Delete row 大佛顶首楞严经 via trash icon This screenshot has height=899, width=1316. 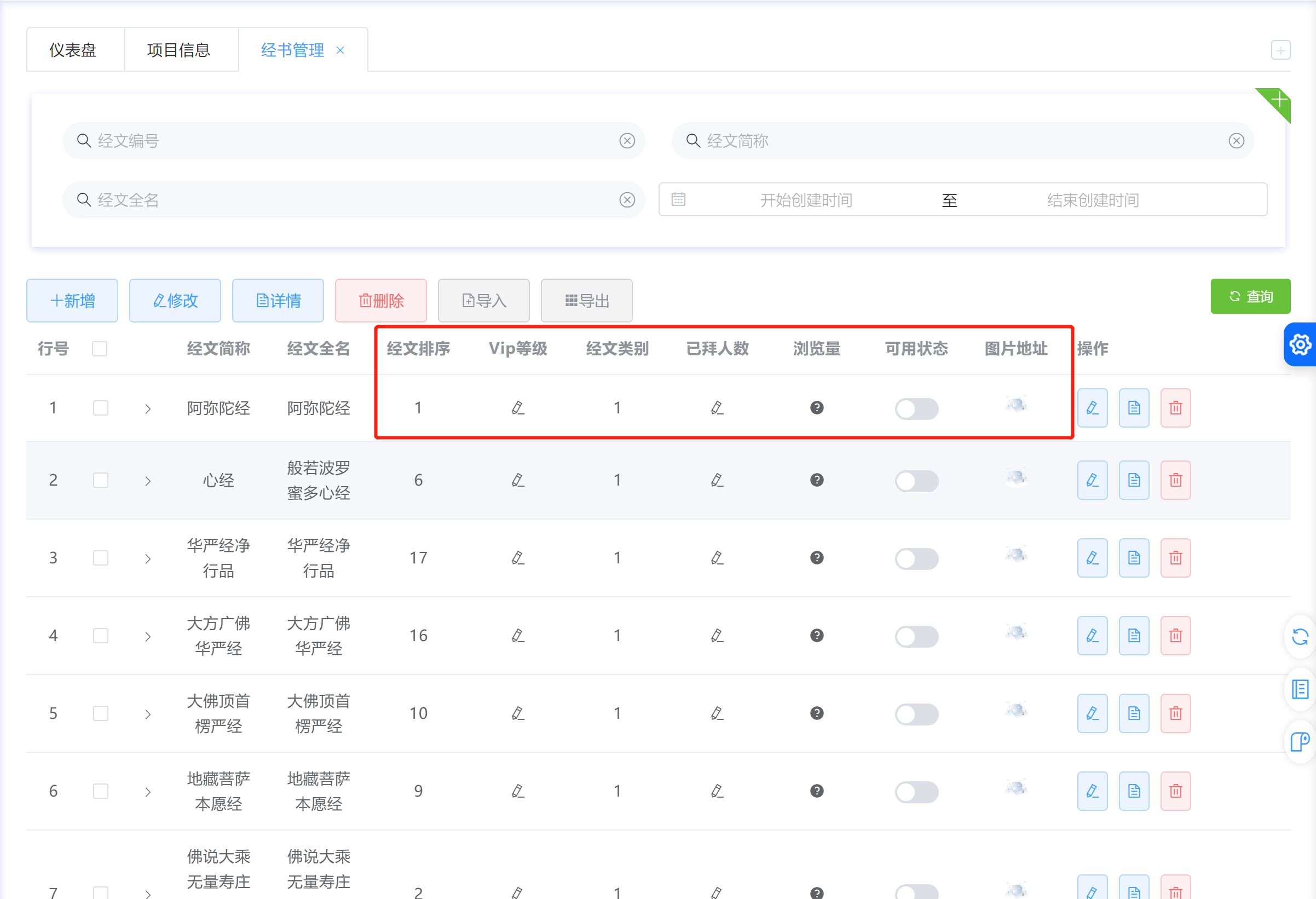[x=1175, y=713]
